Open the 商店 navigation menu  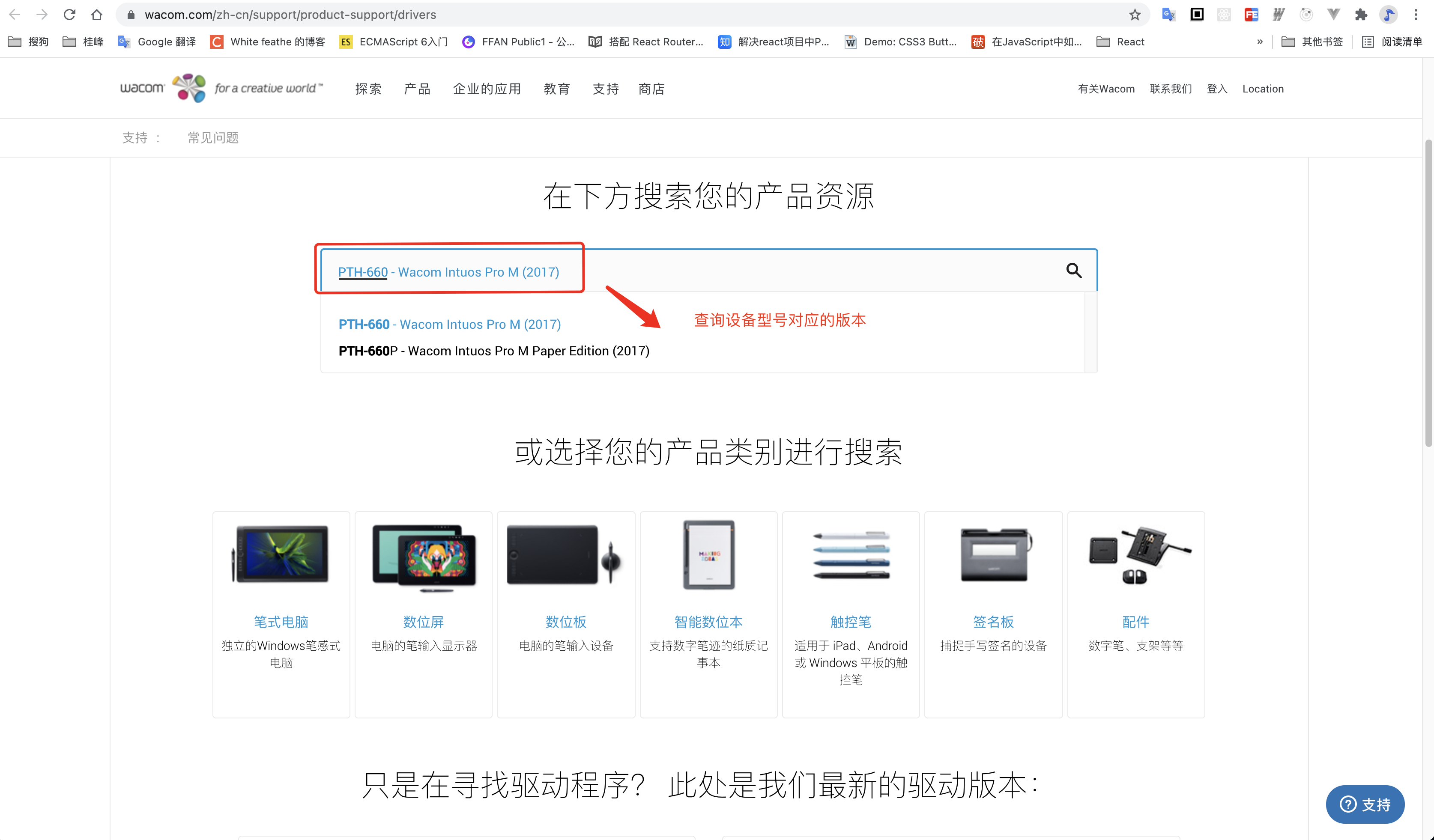[x=651, y=89]
